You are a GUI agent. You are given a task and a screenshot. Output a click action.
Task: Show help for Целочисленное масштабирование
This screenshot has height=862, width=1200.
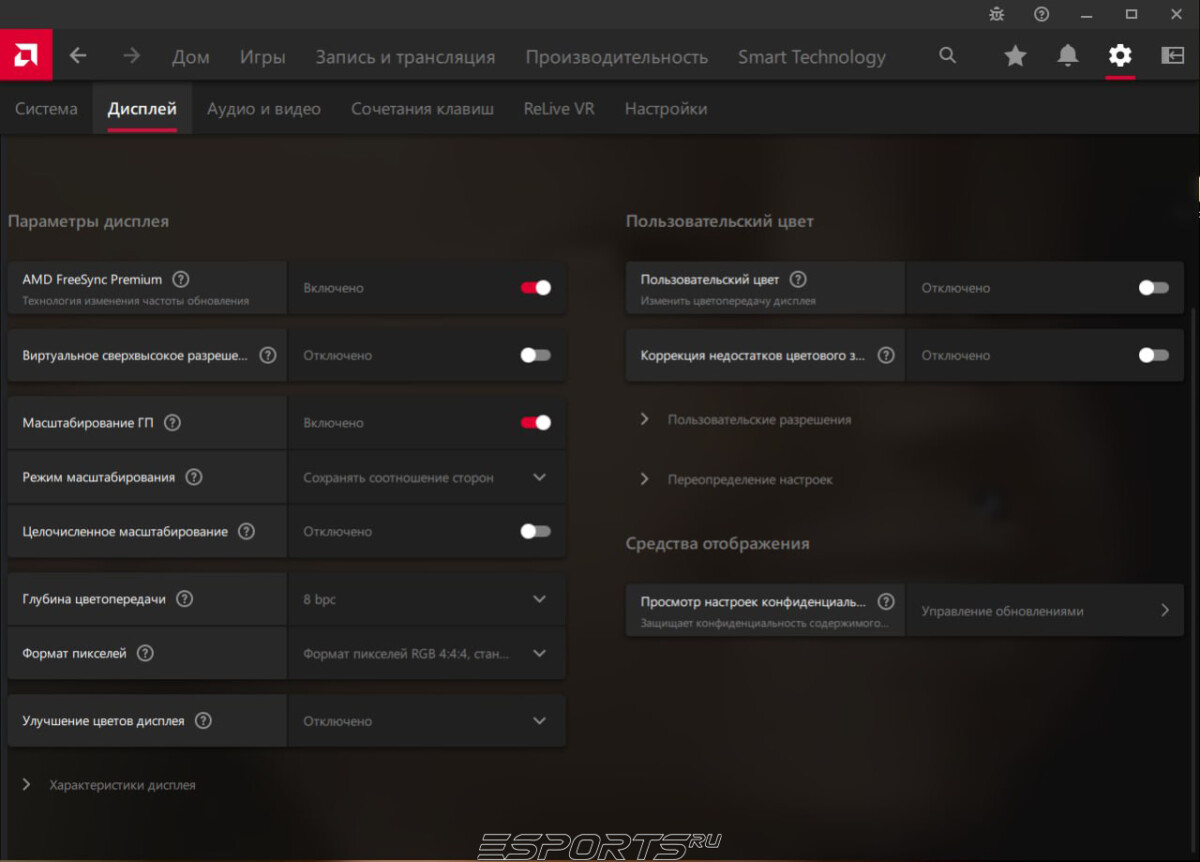[x=246, y=531]
